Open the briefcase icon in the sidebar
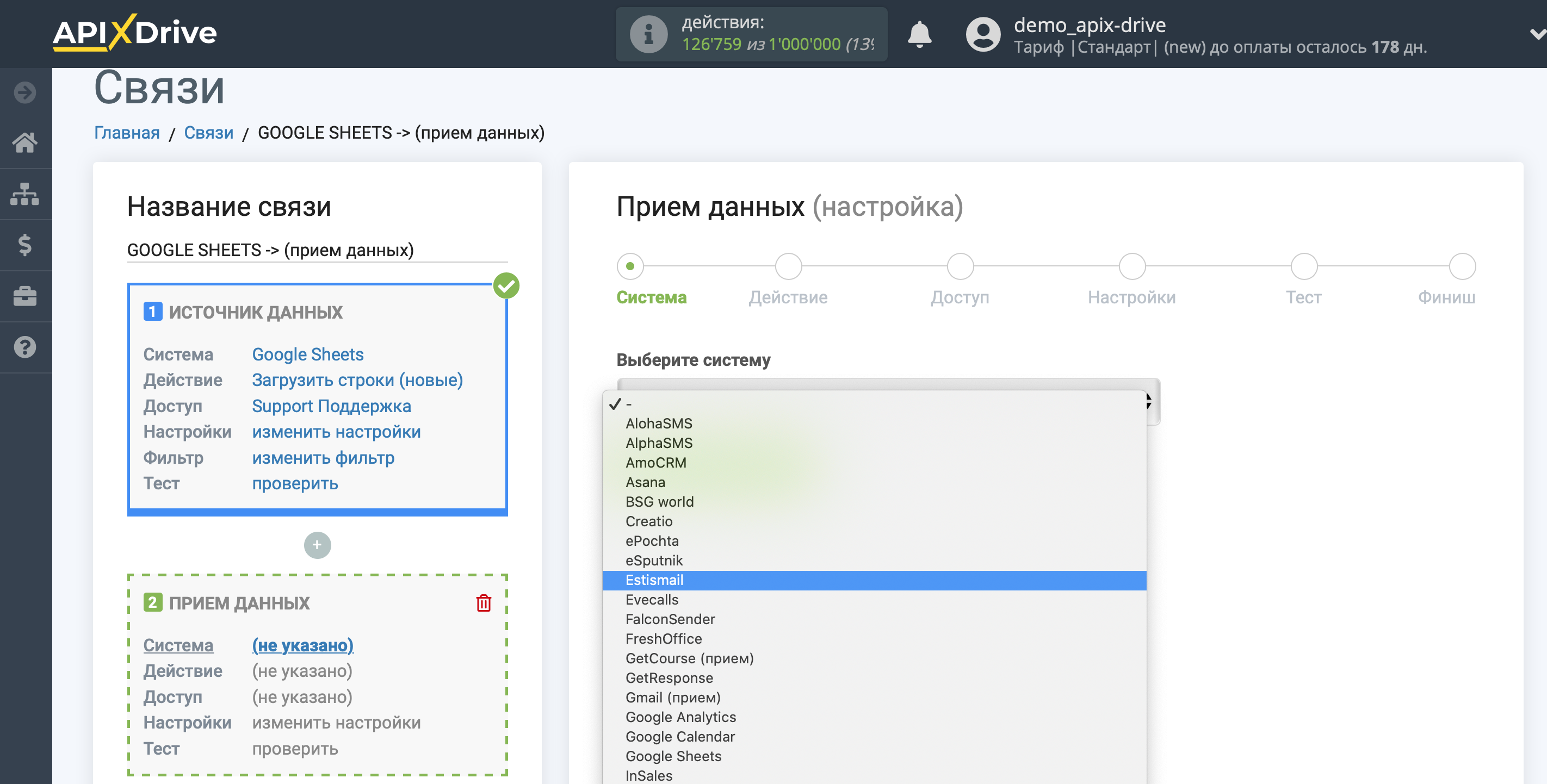 tap(24, 296)
